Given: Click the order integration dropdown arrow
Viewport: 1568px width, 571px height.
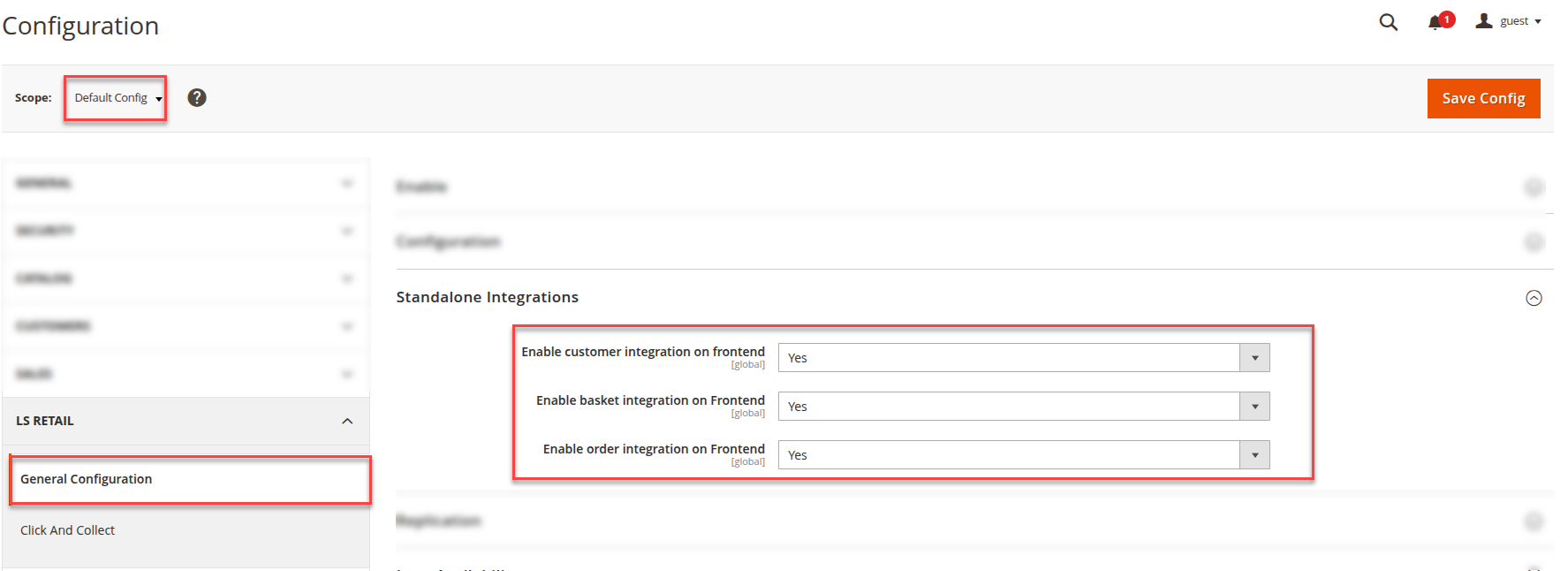Looking at the screenshot, I should click(1254, 455).
